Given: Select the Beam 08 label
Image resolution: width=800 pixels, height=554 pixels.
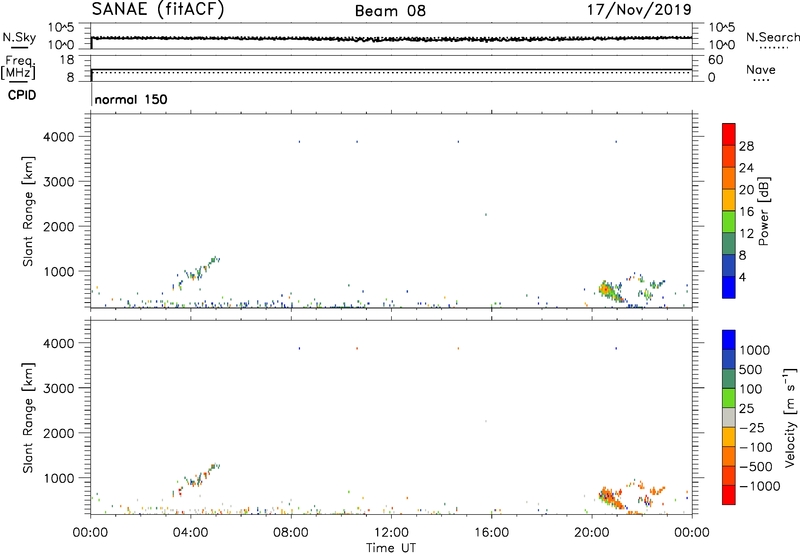Looking at the screenshot, I should coord(390,11).
